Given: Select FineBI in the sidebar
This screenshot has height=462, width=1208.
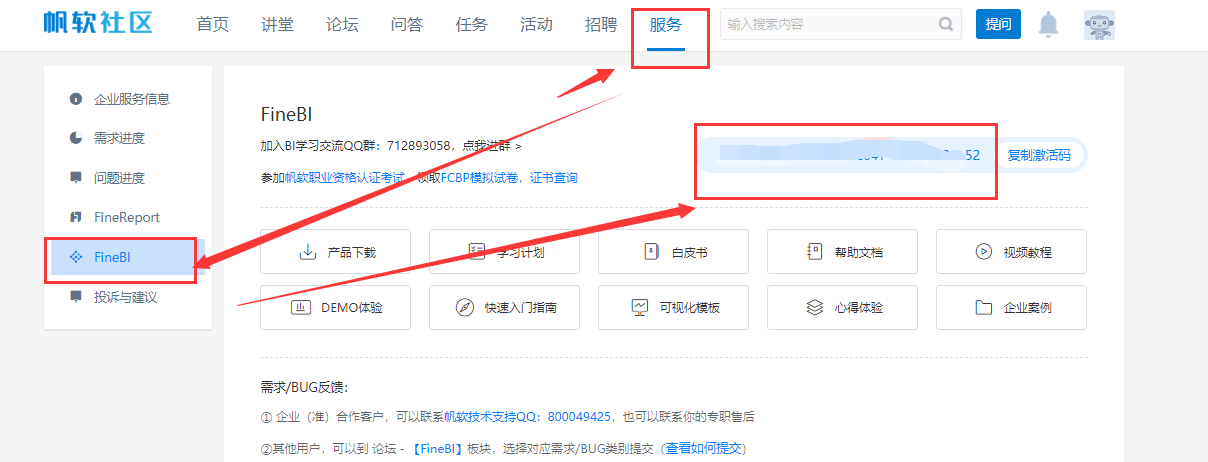Looking at the screenshot, I should [x=128, y=257].
